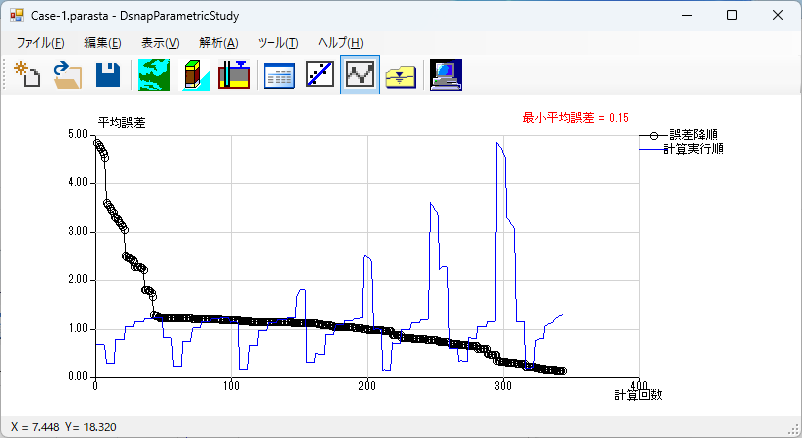Click the 計算回数 axis title
Screen dimensions: 808x438
638,395
